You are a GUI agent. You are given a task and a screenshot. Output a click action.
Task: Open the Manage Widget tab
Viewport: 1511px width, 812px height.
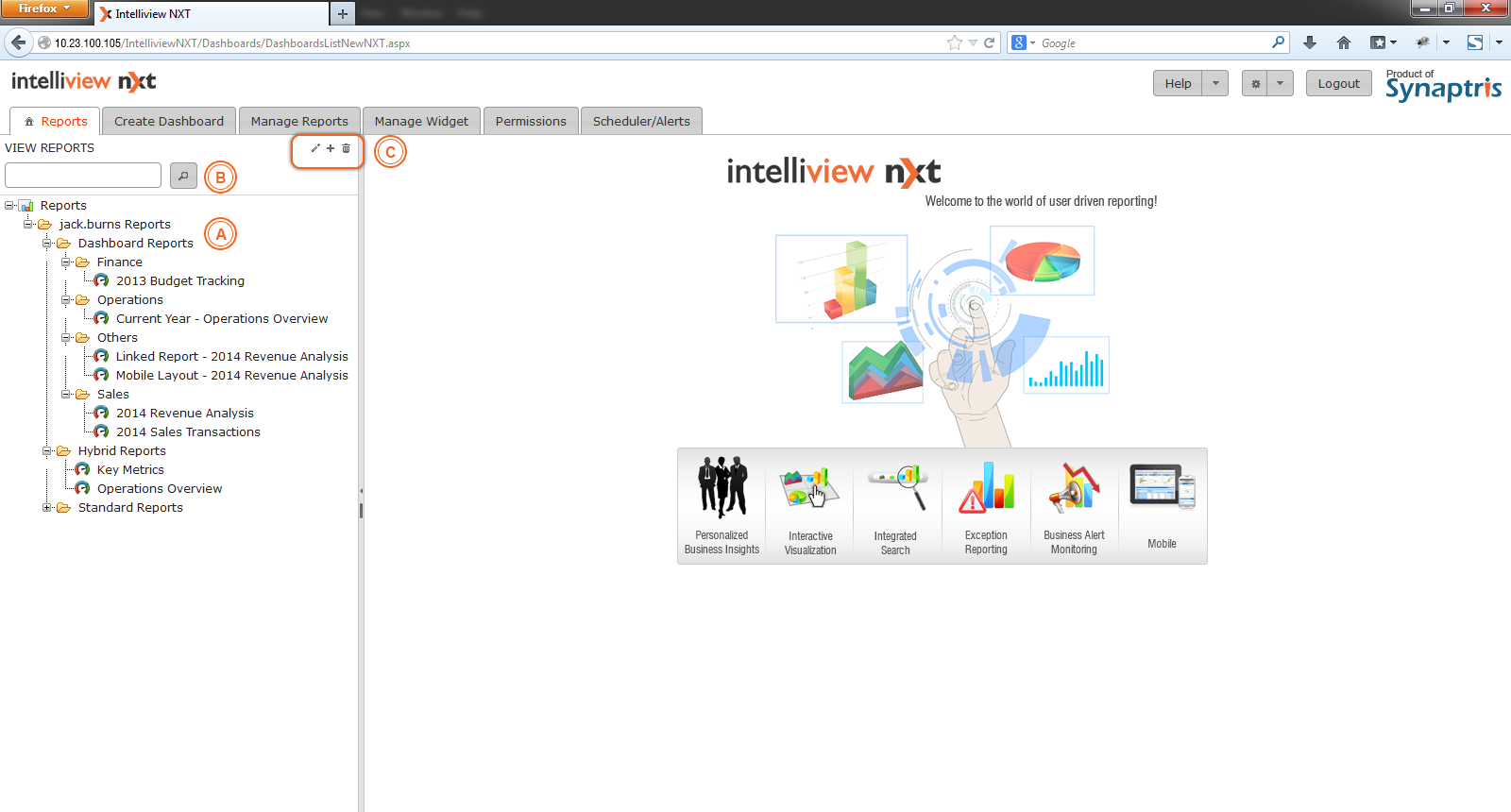pos(421,121)
